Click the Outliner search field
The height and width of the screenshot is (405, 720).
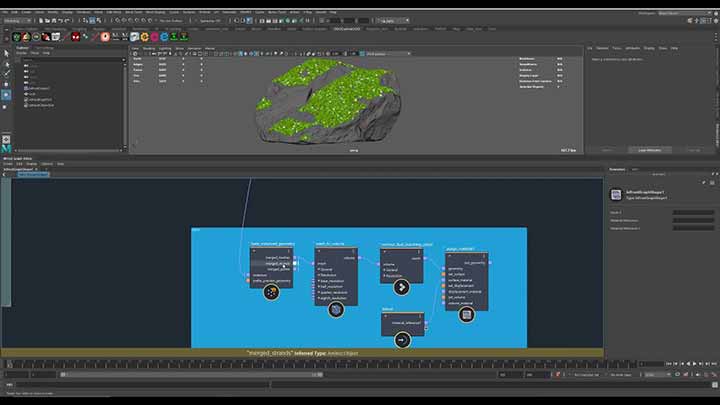71,60
